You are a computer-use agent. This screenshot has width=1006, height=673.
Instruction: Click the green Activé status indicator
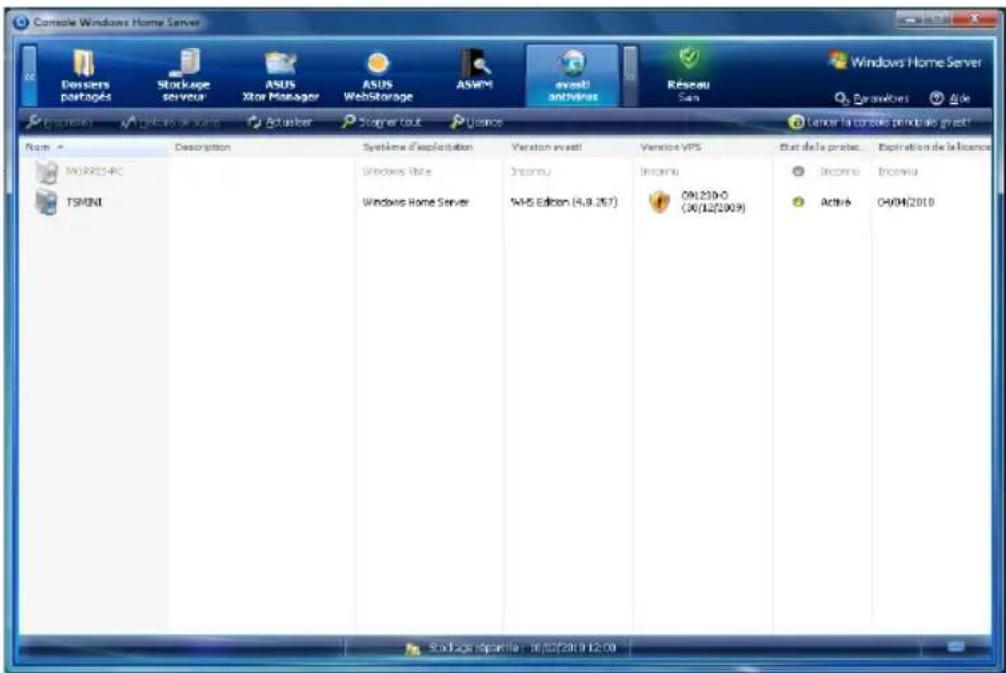(798, 202)
